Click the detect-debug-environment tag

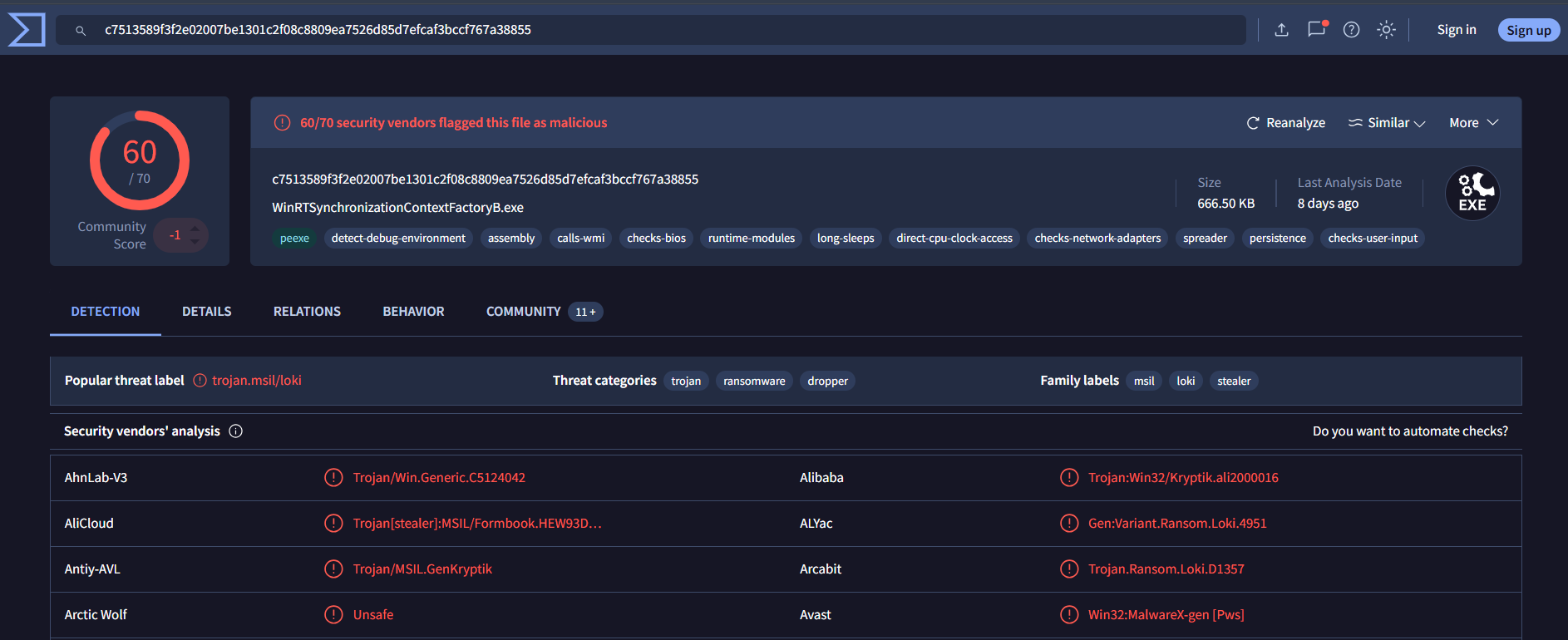[x=398, y=239]
